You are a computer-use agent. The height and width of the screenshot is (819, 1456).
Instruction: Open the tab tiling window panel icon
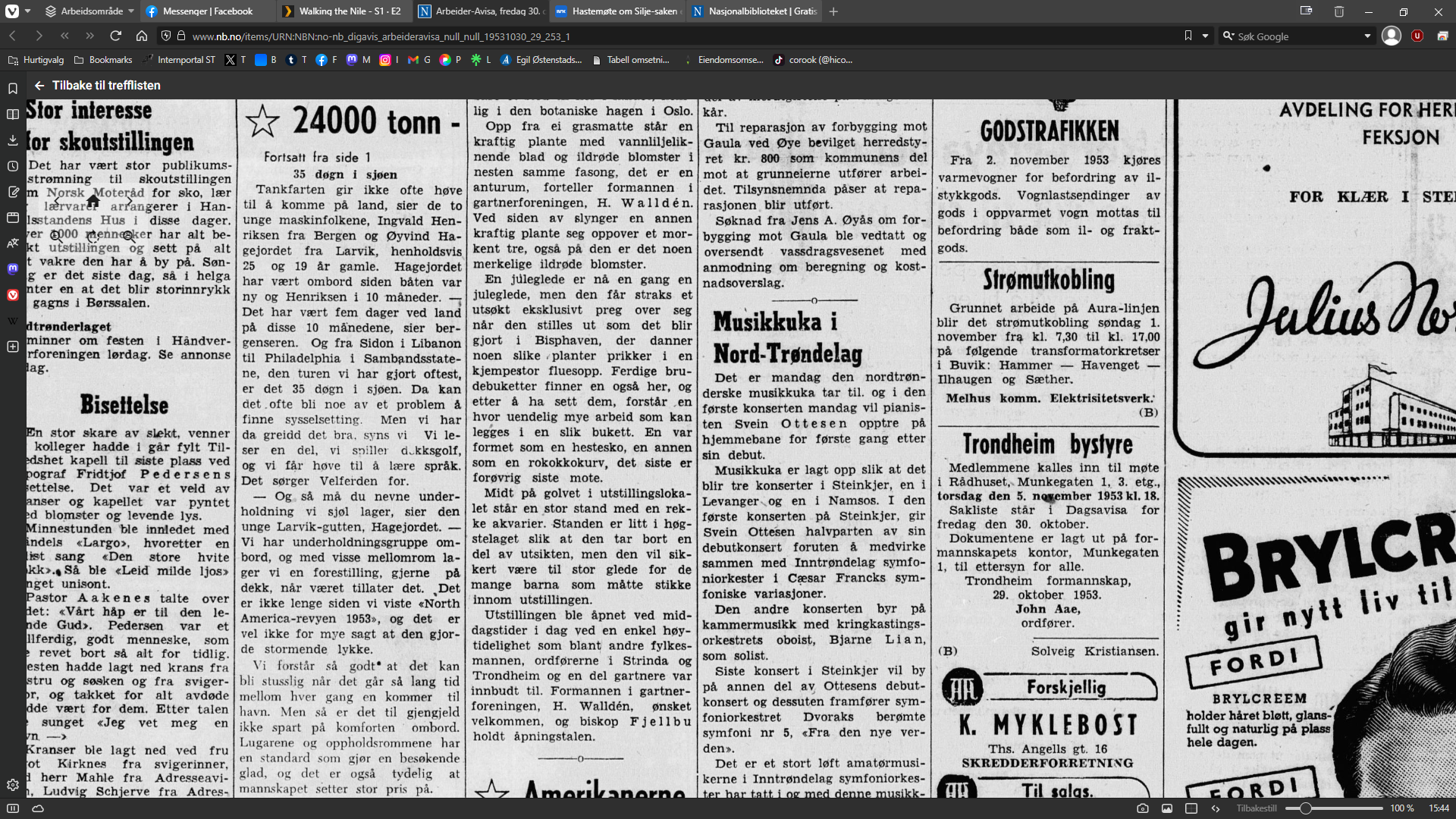tap(1306, 11)
